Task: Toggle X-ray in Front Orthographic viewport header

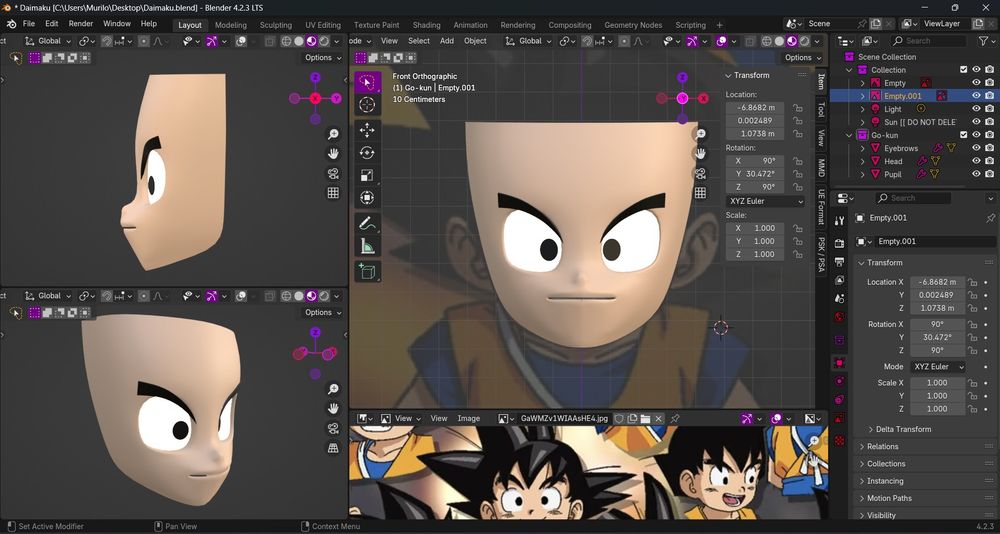Action: 751,41
